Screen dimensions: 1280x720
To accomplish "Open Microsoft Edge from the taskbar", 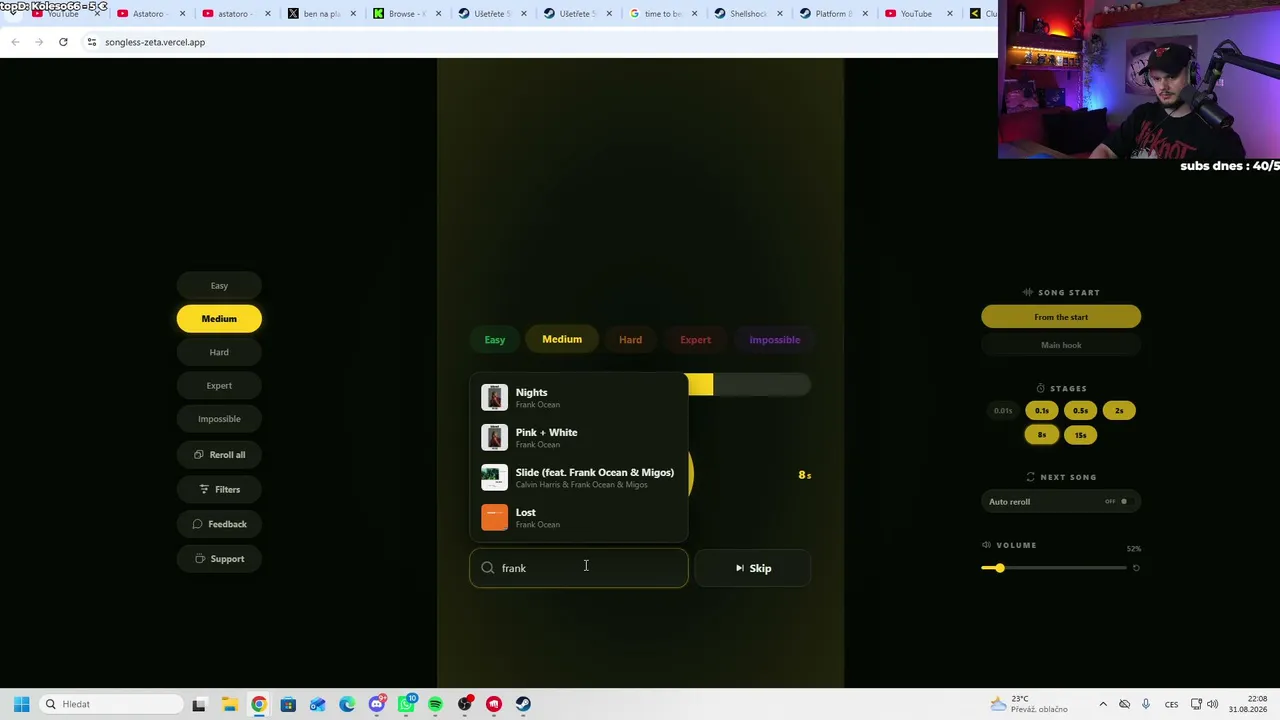I will [347, 704].
